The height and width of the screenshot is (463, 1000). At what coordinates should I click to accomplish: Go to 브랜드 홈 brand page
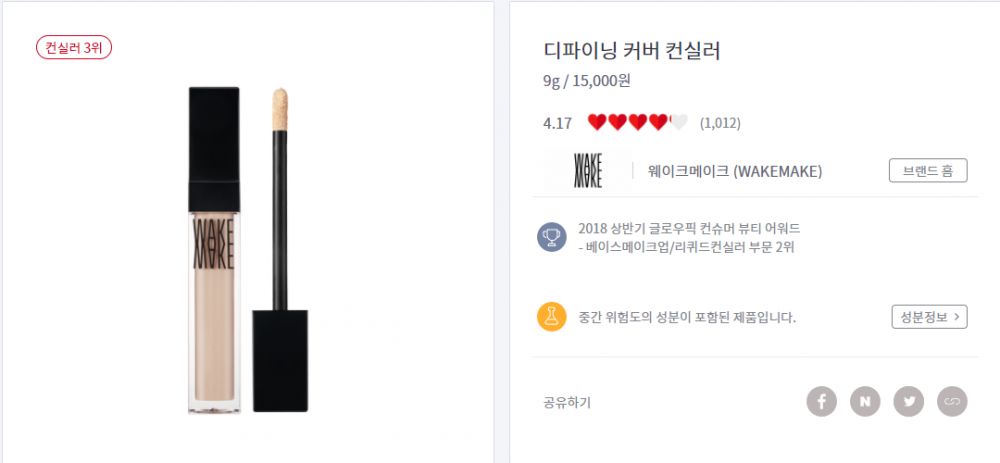[928, 170]
